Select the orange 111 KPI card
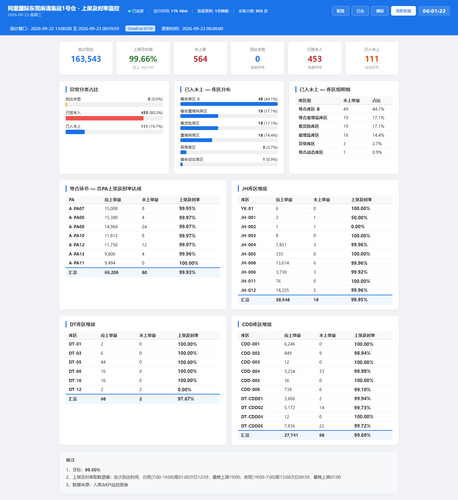The height and width of the screenshot is (500, 458). 372,58
